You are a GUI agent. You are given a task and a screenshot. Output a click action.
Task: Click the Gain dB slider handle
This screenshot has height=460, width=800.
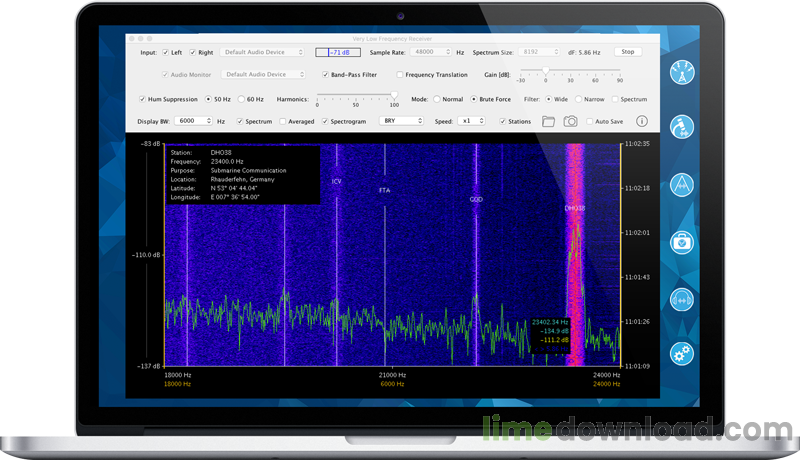coord(545,71)
